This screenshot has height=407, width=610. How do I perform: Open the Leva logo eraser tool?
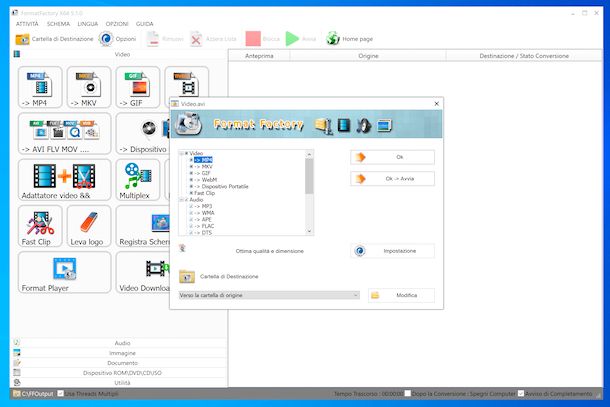[x=89, y=226]
